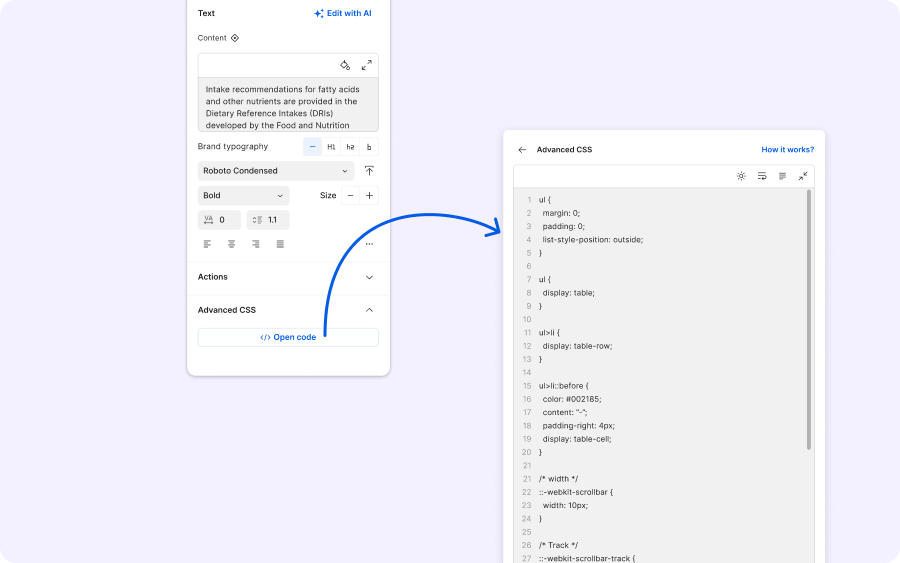Open the How it works? link
This screenshot has width=900, height=563.
(x=788, y=150)
